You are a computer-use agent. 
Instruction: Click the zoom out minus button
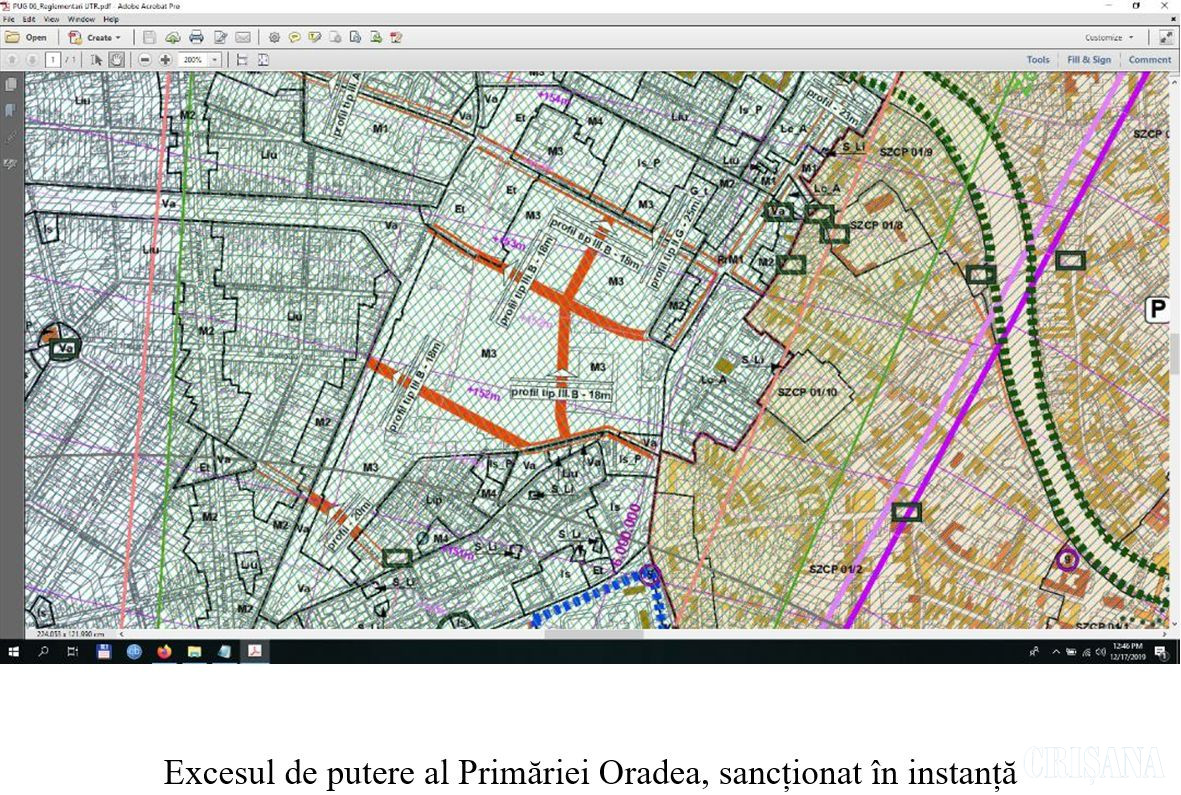[145, 60]
